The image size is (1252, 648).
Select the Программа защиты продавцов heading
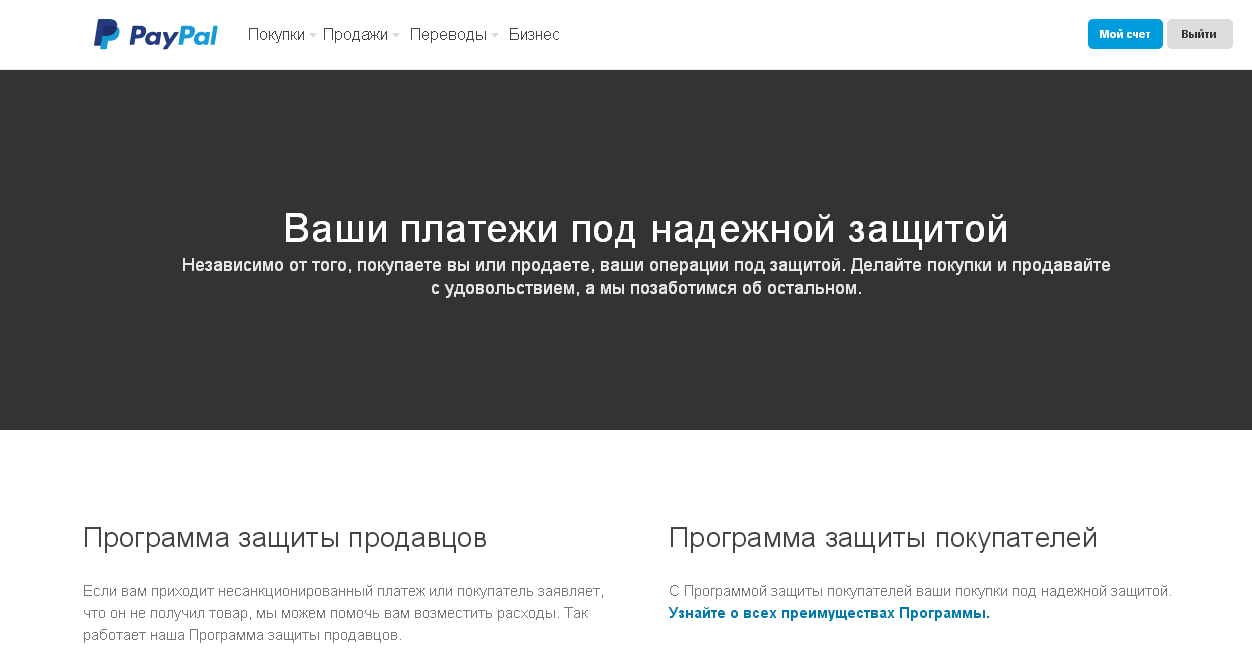285,538
